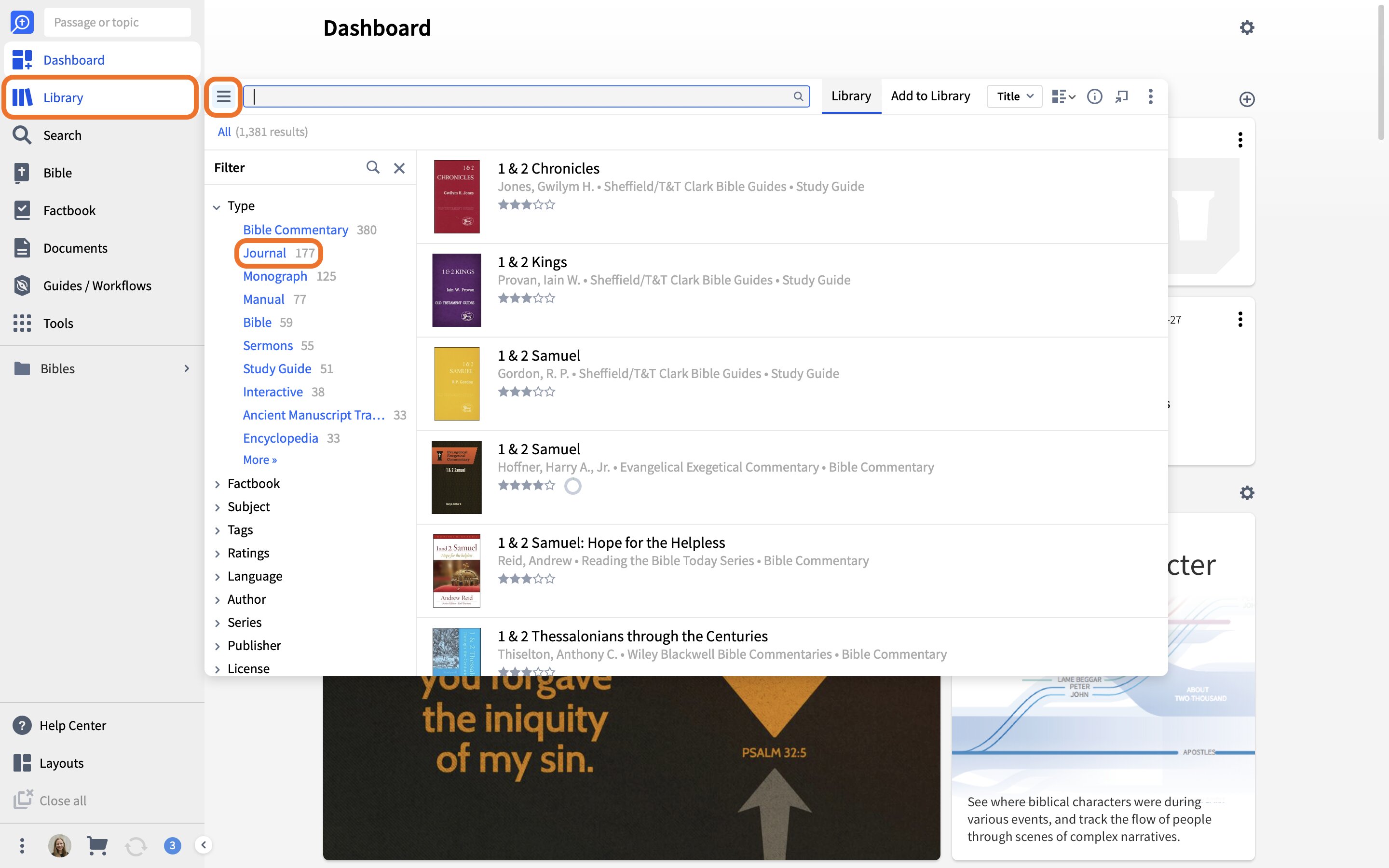1389x868 pixels.
Task: Open lower dashboard settings gear
Action: tap(1247, 492)
